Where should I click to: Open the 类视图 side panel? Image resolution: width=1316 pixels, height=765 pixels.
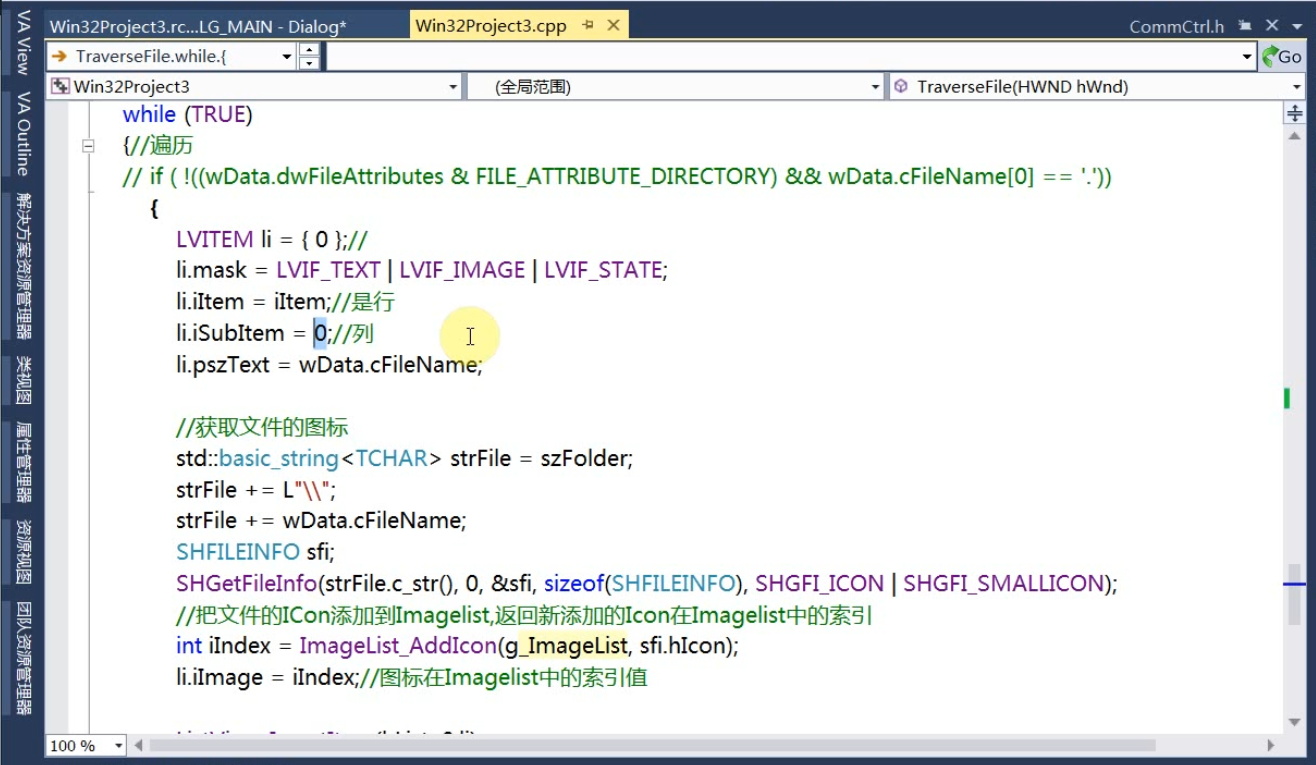pyautogui.click(x=22, y=380)
